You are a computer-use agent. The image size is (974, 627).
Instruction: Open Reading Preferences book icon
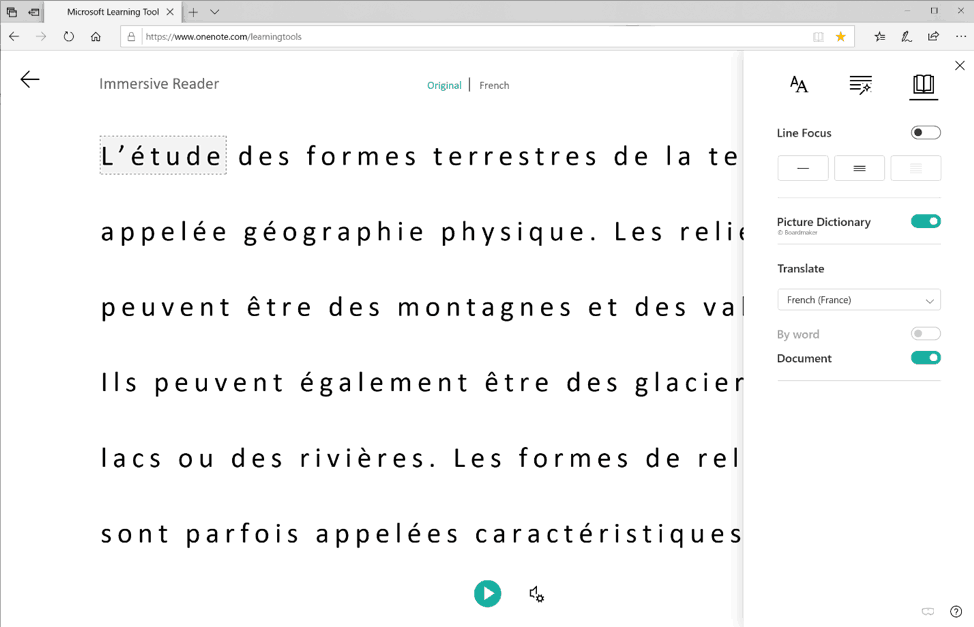[x=923, y=85]
